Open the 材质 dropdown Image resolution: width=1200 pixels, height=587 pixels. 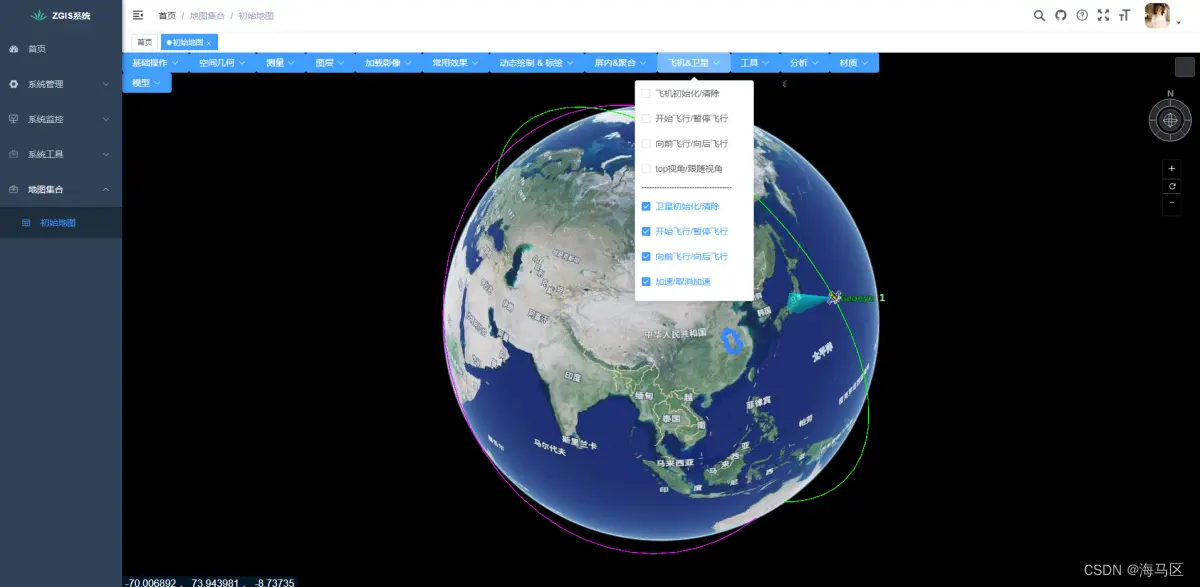pos(853,62)
